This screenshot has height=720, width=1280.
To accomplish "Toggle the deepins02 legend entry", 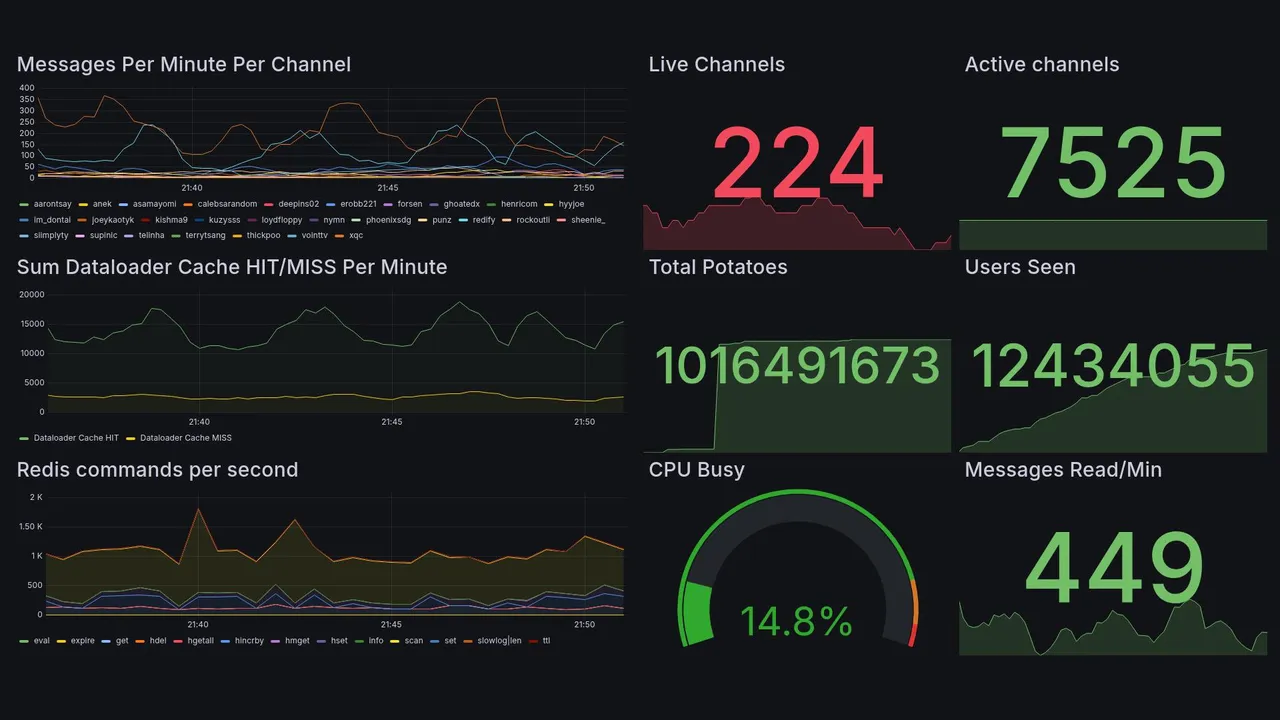I will point(299,204).
